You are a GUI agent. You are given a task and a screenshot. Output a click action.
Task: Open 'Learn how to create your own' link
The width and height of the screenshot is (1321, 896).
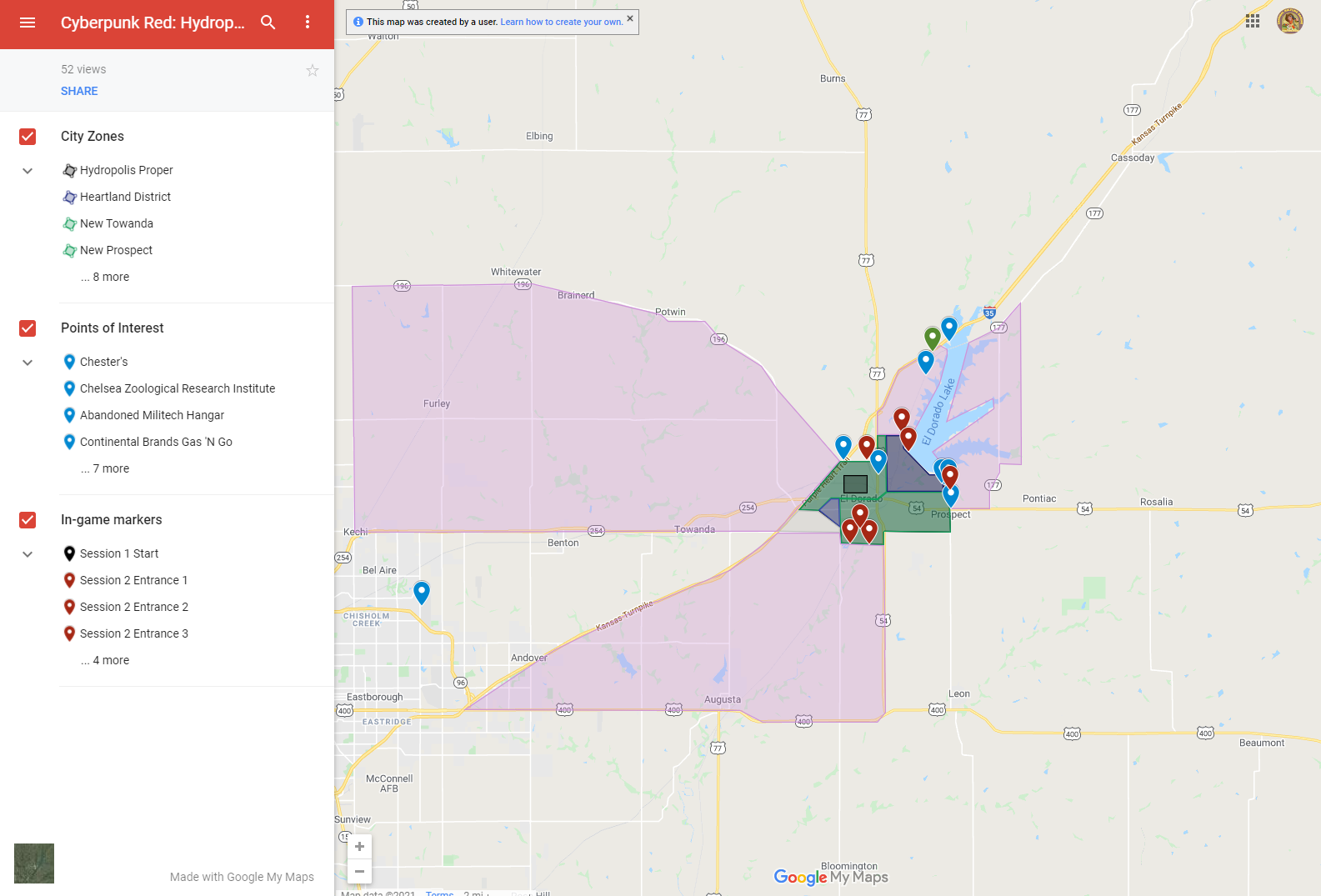point(561,23)
